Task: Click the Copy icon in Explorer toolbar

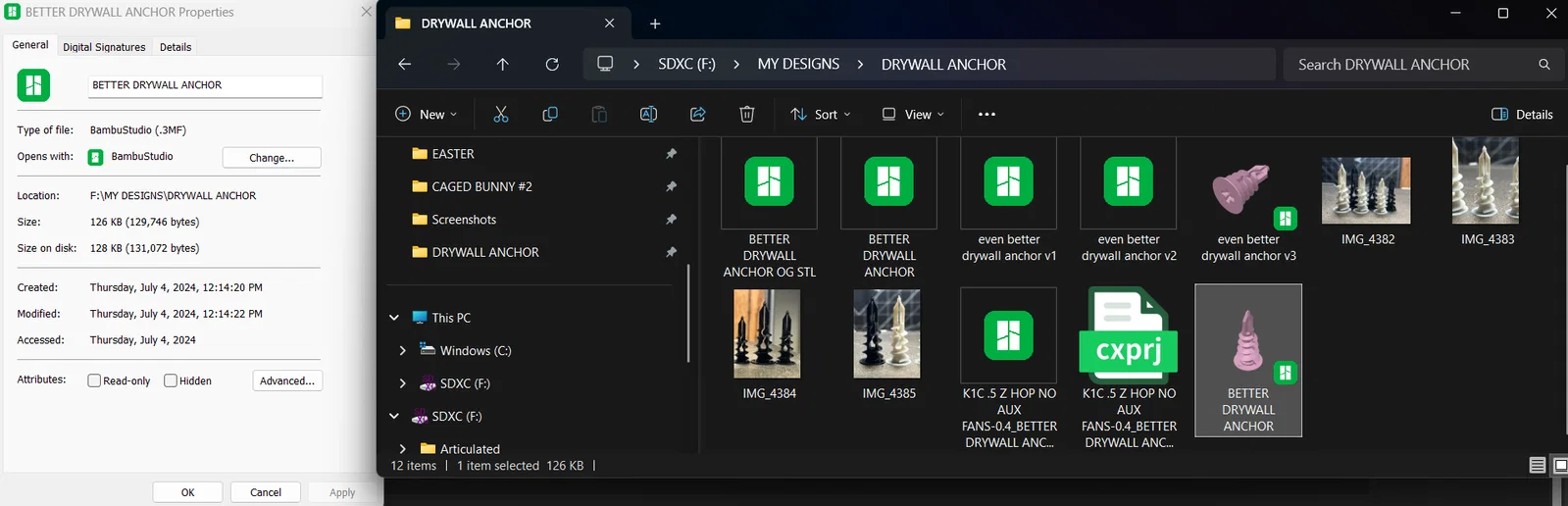Action: tap(550, 114)
